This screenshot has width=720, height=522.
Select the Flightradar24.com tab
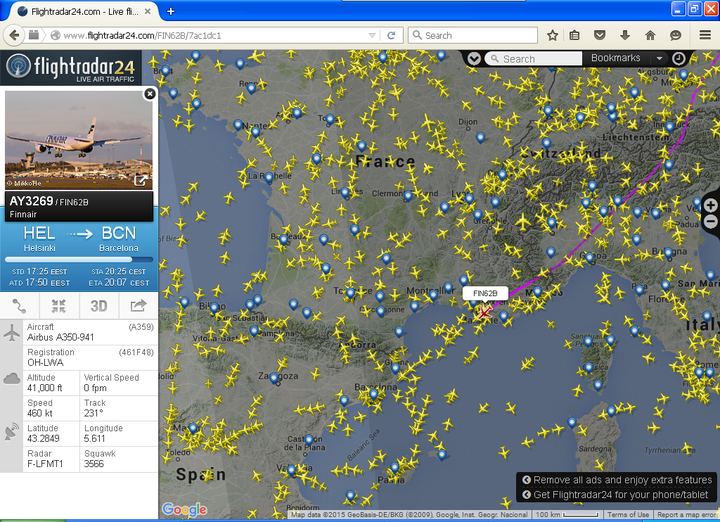click(84, 11)
